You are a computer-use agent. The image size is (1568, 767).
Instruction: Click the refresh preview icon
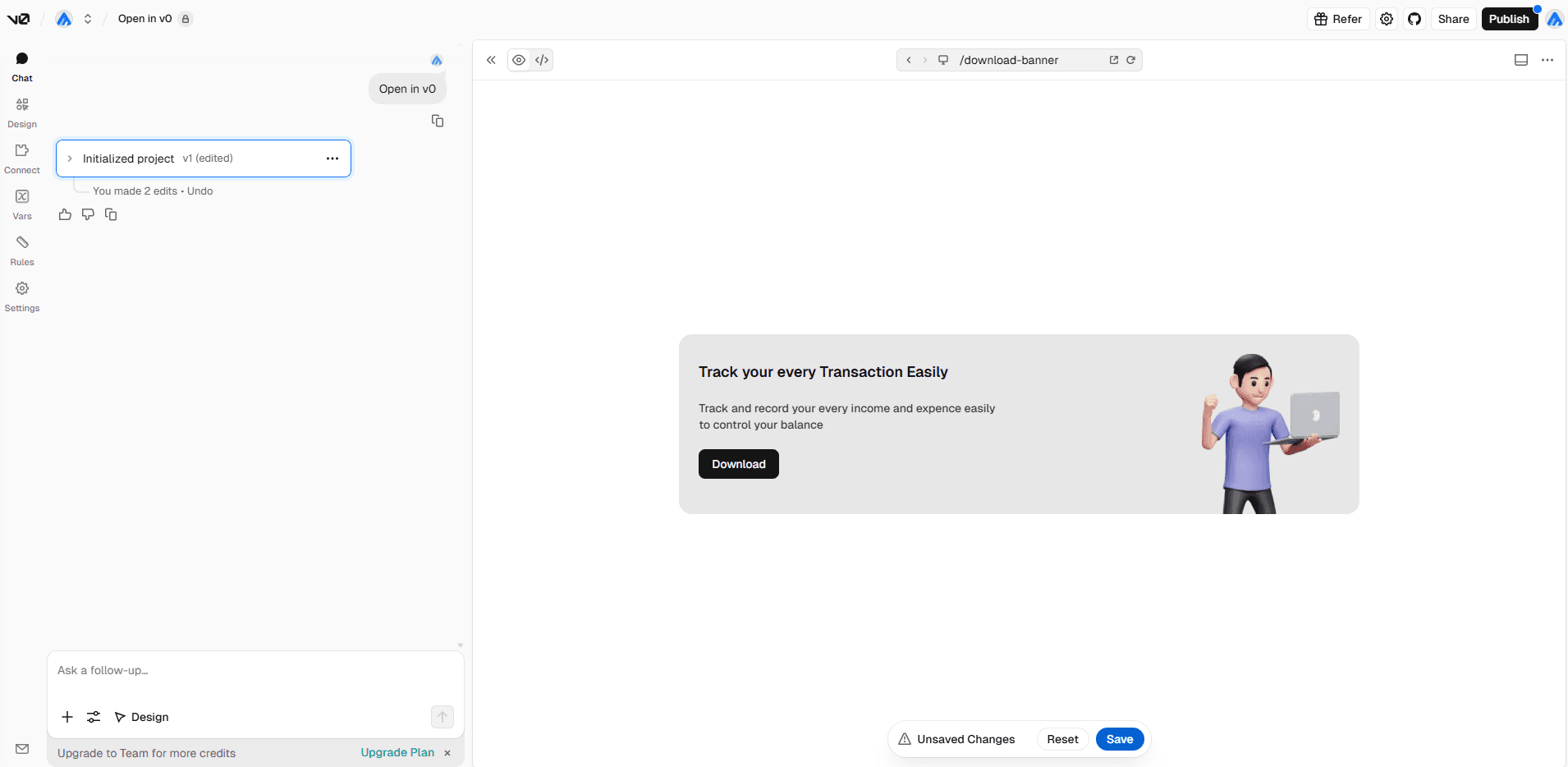coord(1130,60)
